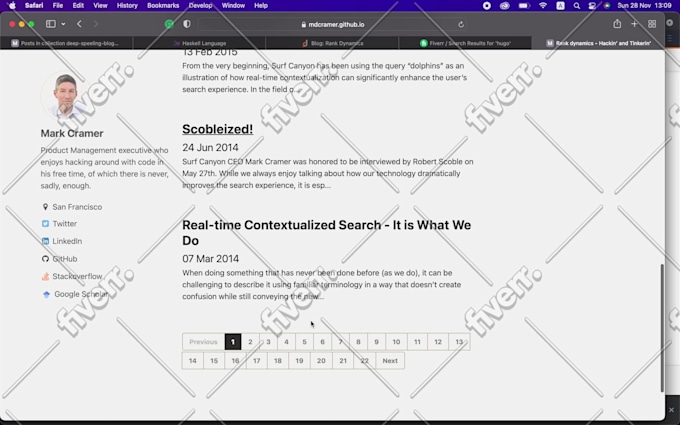Viewport: 680px width, 425px height.
Task: Click the Next pagination button
Action: tap(390, 360)
